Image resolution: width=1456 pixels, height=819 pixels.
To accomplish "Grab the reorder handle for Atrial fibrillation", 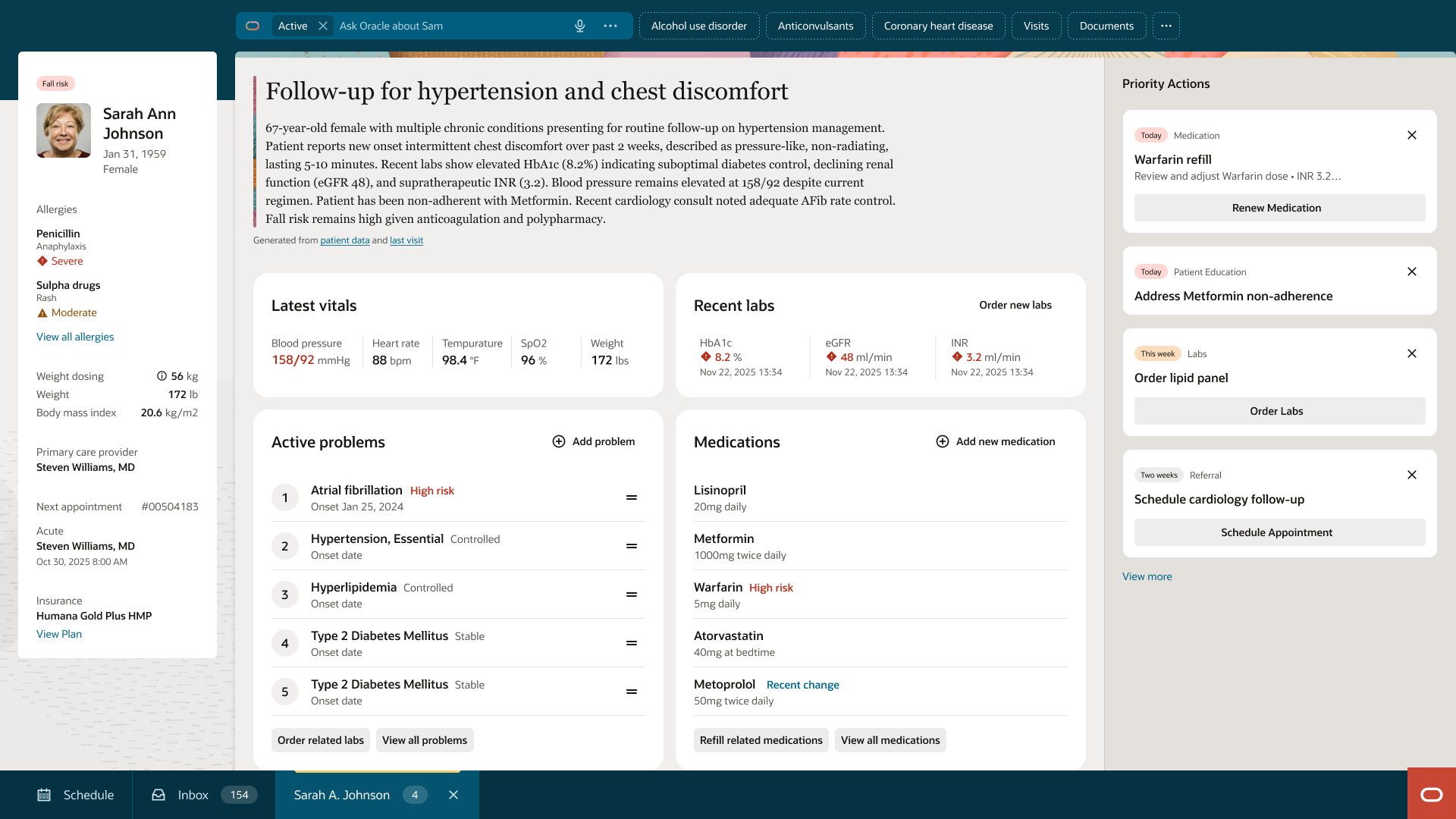I will (x=631, y=497).
